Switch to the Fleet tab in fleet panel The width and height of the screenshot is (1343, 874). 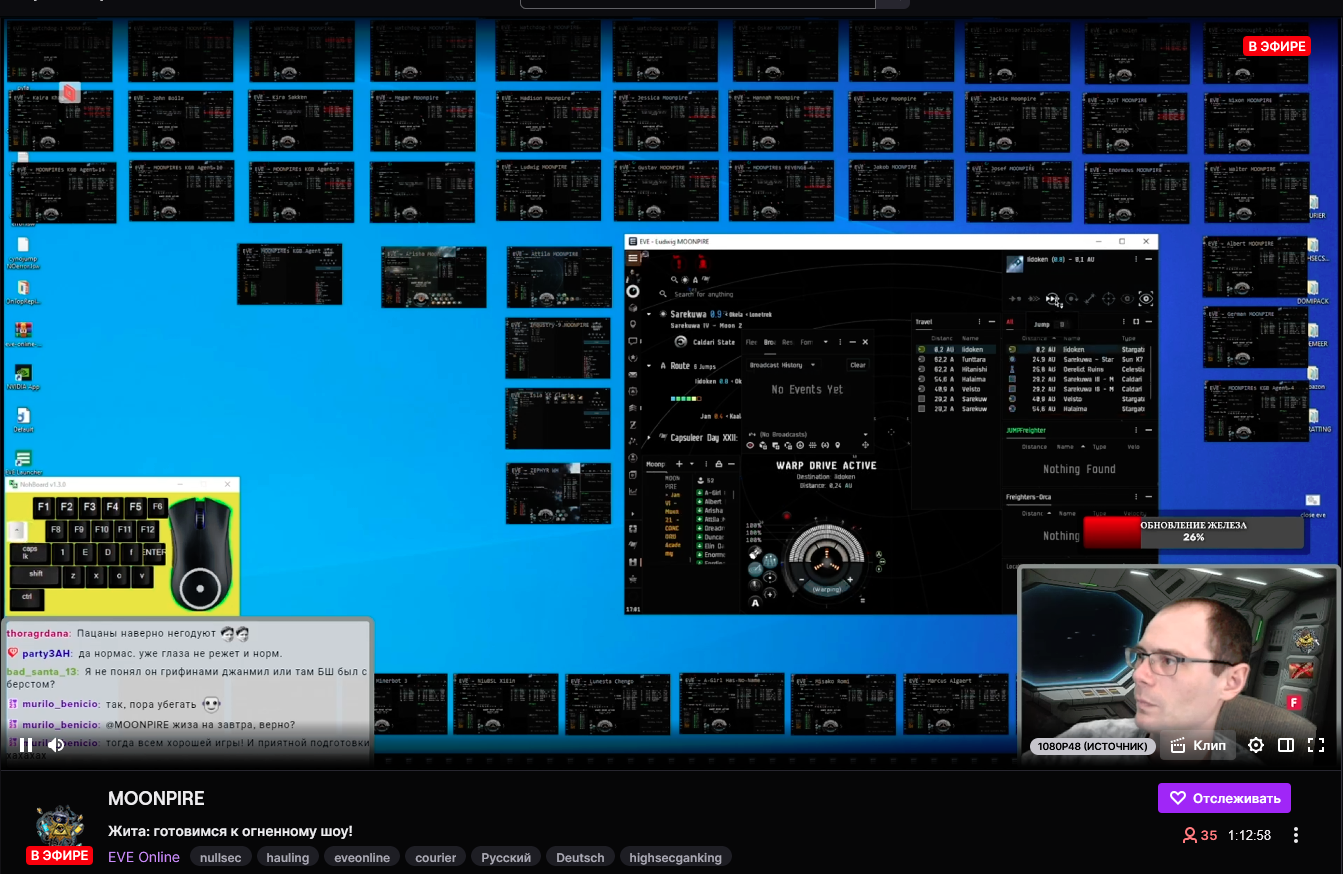point(751,342)
